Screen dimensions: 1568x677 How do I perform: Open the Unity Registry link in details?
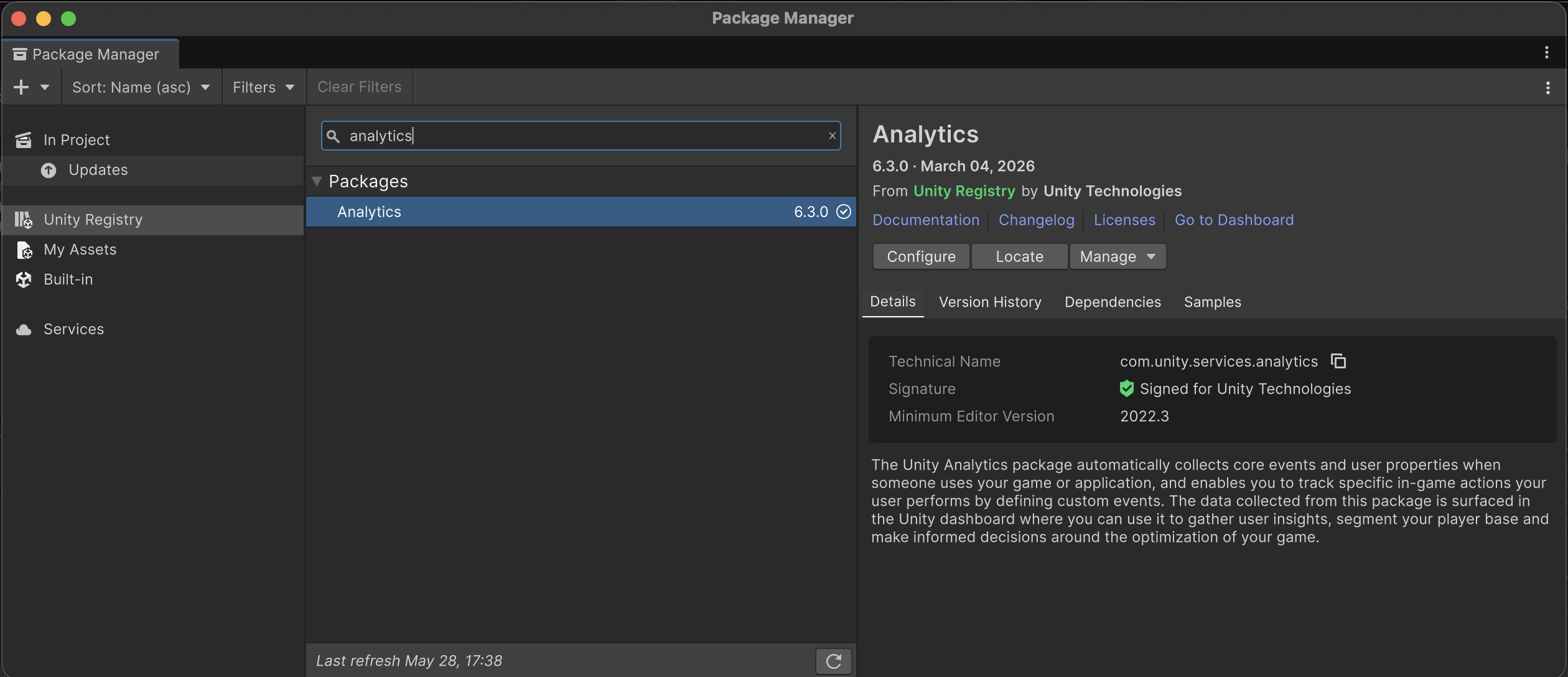tap(964, 191)
